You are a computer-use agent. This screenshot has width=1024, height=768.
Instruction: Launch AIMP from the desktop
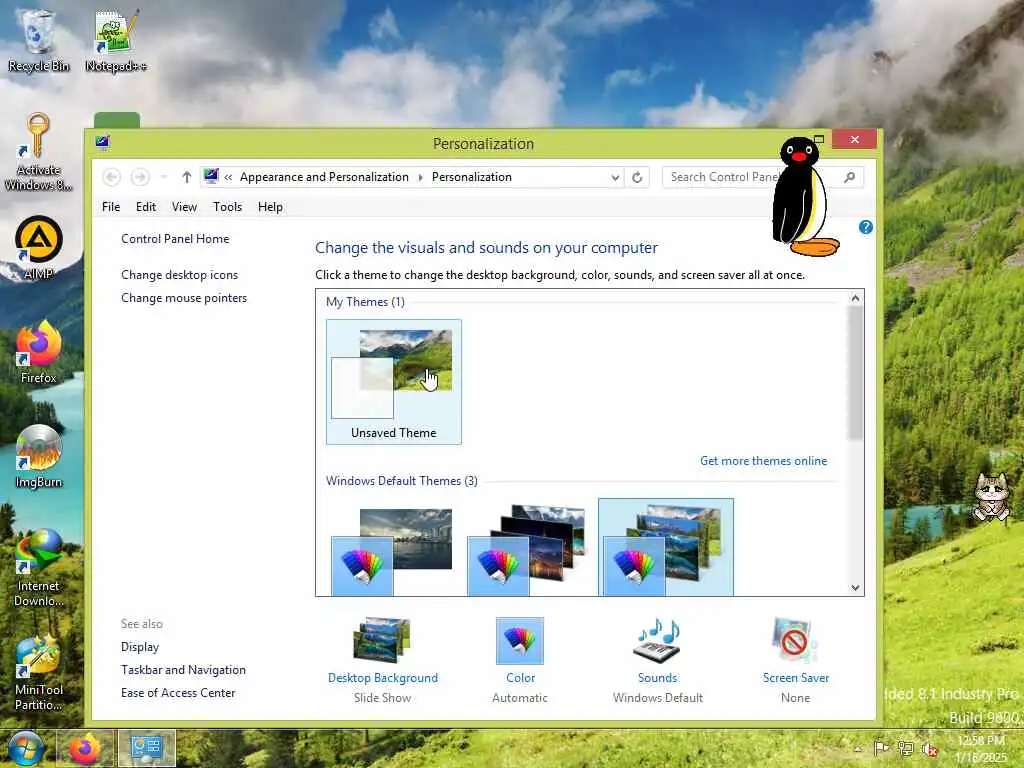click(39, 248)
